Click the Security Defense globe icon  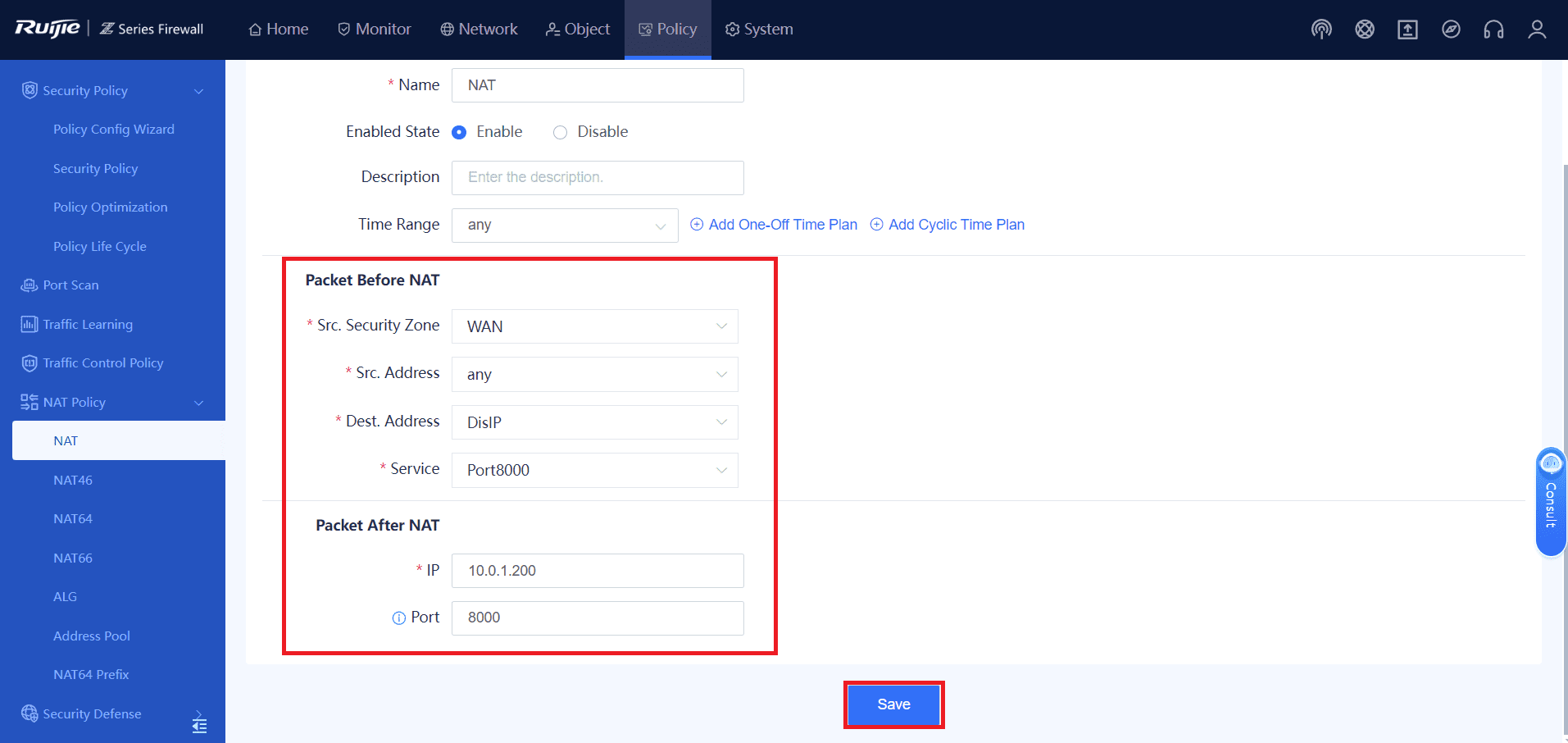coord(30,713)
